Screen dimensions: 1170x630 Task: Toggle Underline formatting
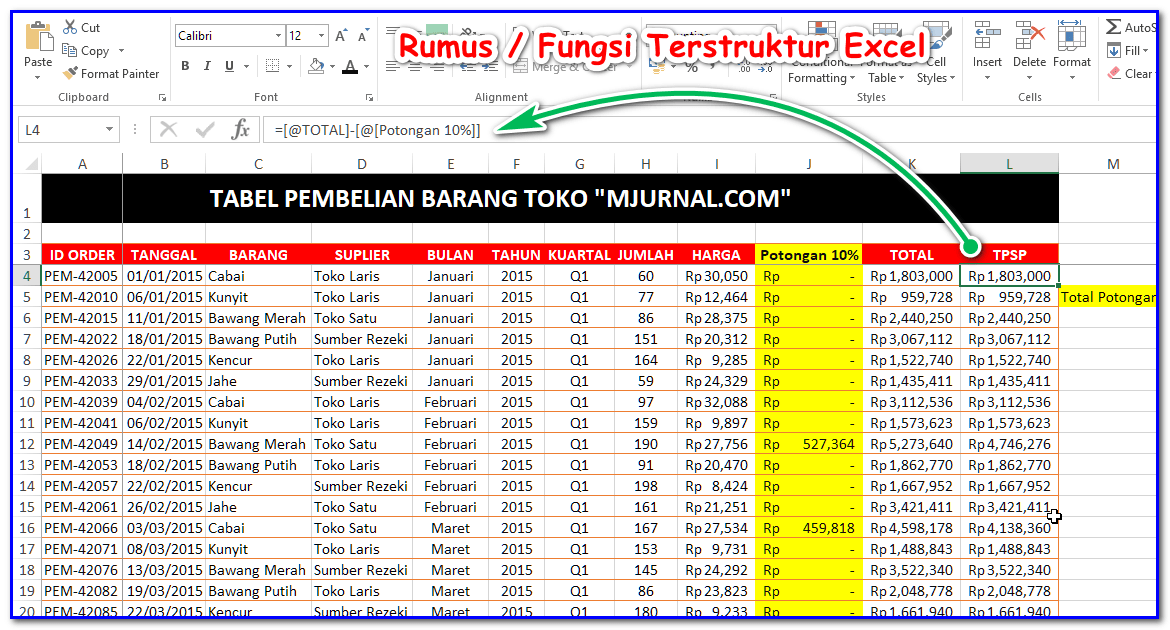[x=229, y=66]
